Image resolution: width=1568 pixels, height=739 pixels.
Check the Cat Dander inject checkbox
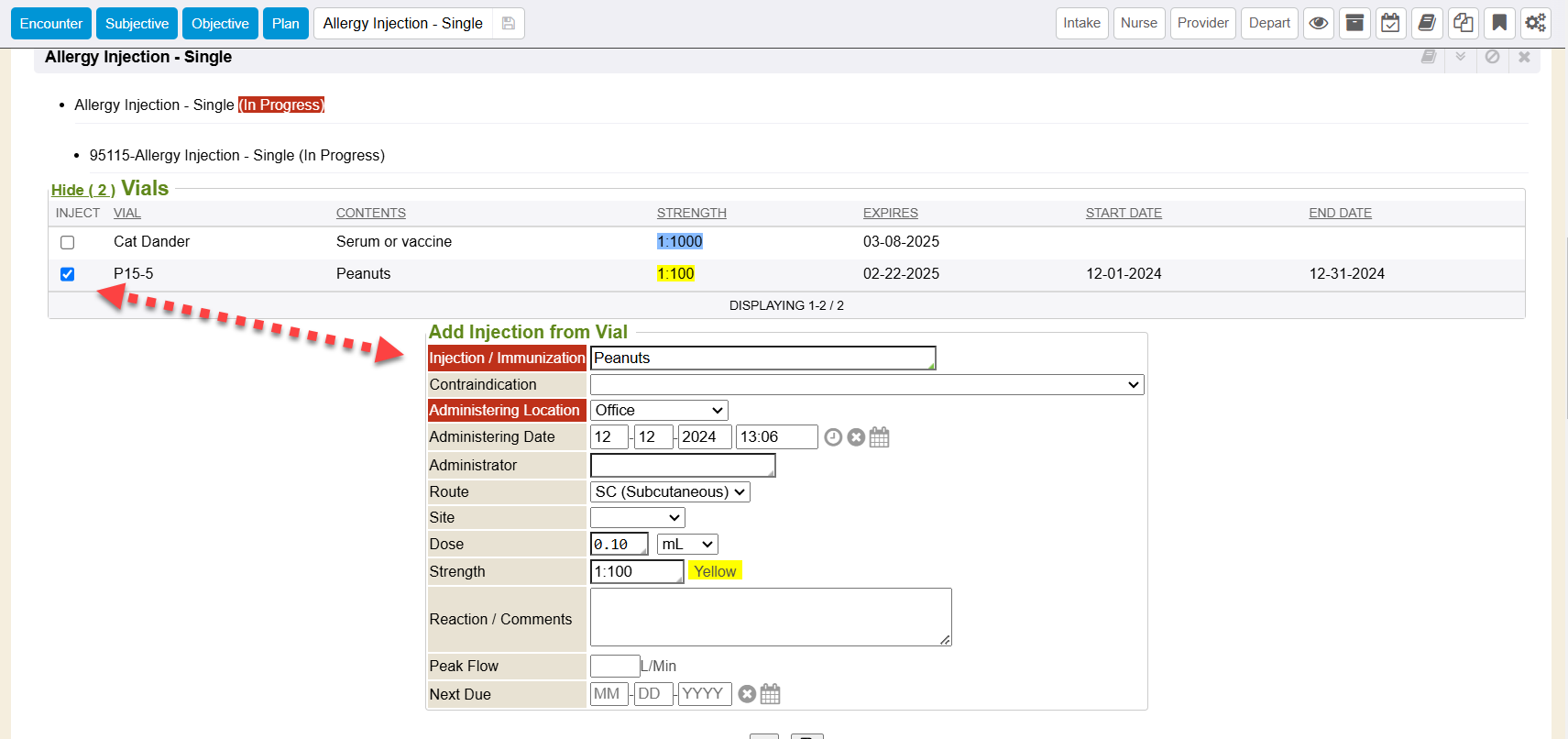click(x=68, y=243)
